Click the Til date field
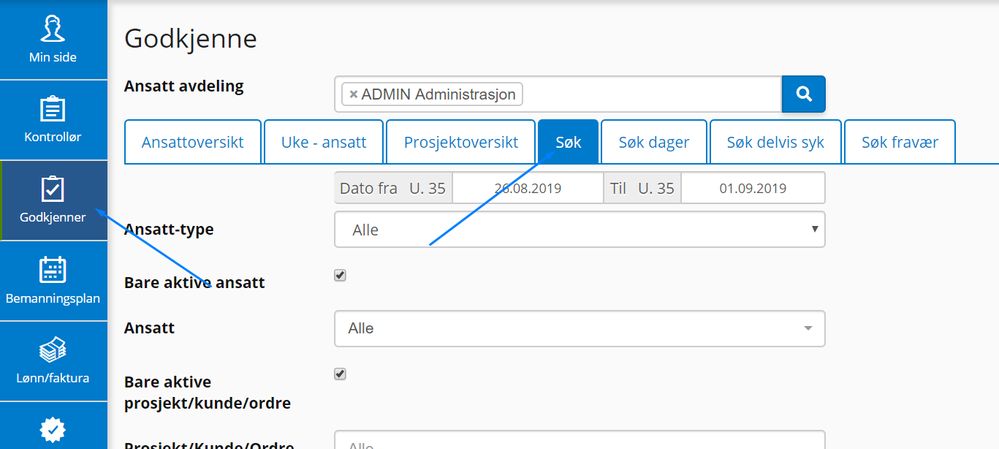This screenshot has height=449, width=999. 752,188
